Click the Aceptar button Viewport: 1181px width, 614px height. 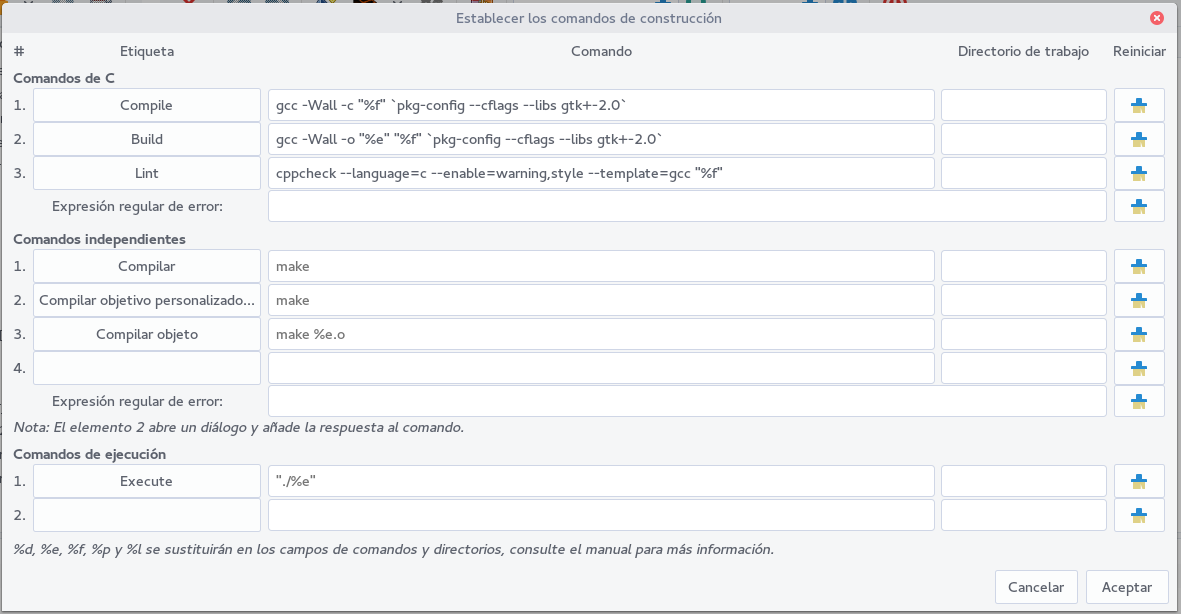(x=1127, y=587)
